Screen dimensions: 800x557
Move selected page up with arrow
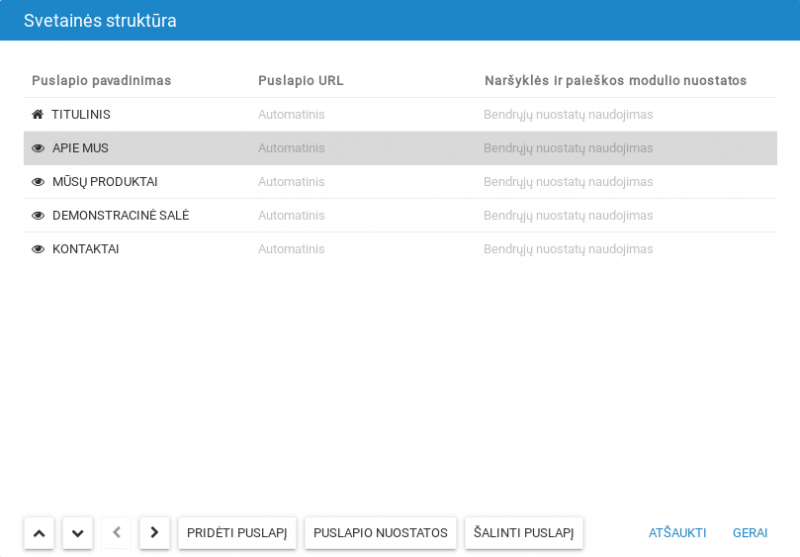point(38,532)
